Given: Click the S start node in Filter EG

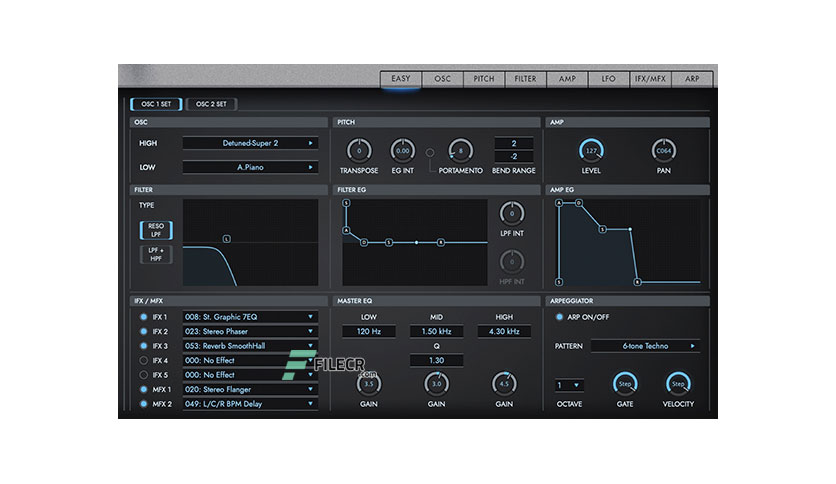Looking at the screenshot, I should [x=346, y=203].
